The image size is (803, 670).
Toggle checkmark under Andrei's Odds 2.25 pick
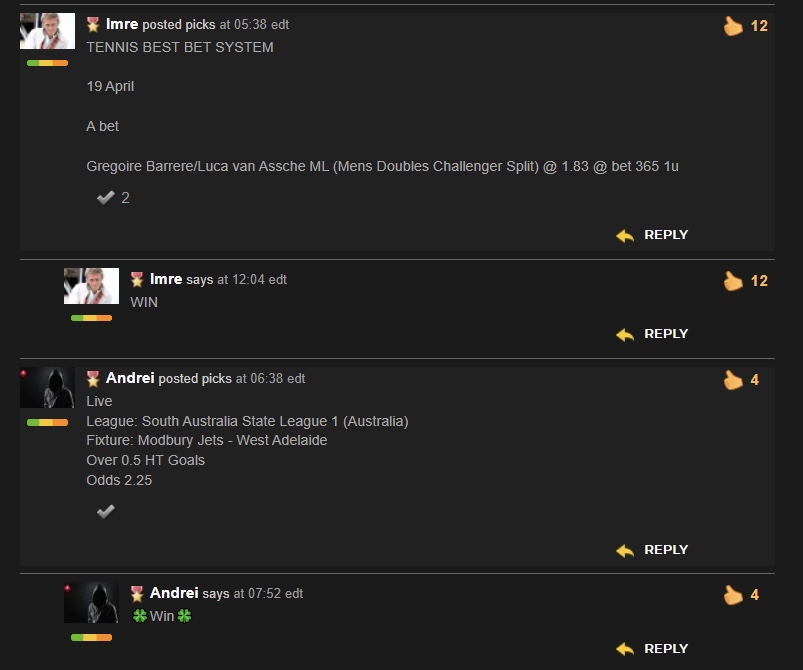[x=105, y=511]
